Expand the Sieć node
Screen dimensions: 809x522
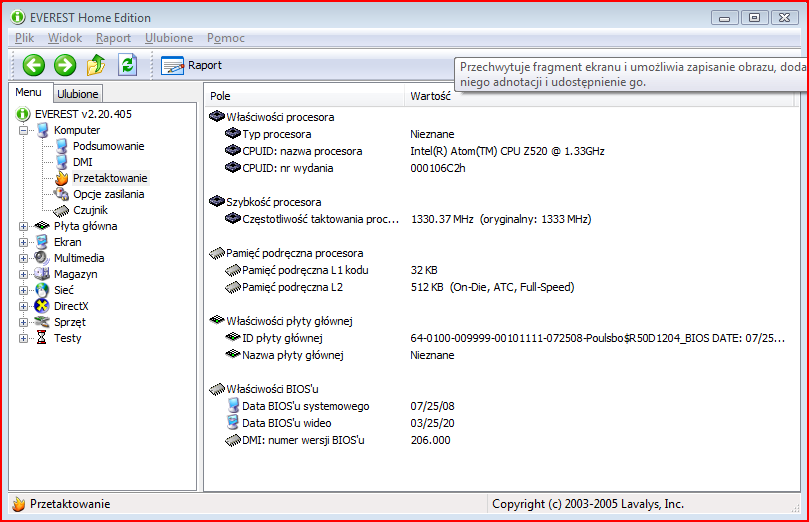pyautogui.click(x=23, y=290)
